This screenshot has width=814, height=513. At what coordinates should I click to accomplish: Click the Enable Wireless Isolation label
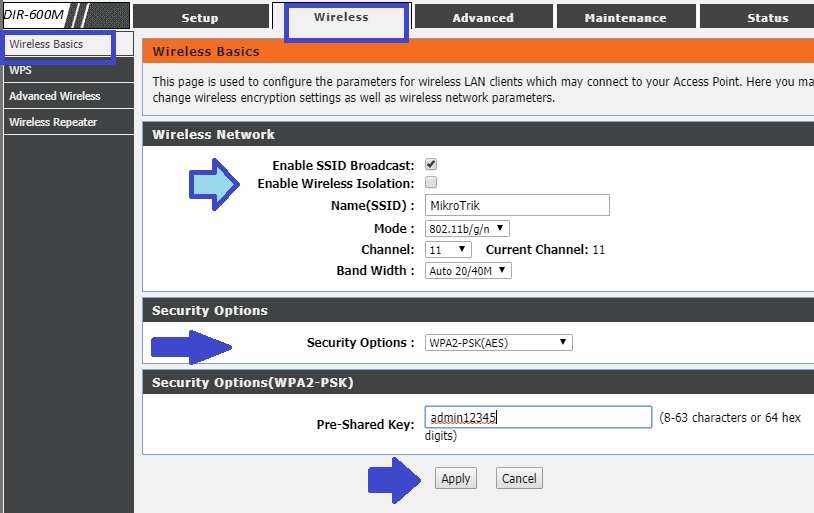pos(336,184)
